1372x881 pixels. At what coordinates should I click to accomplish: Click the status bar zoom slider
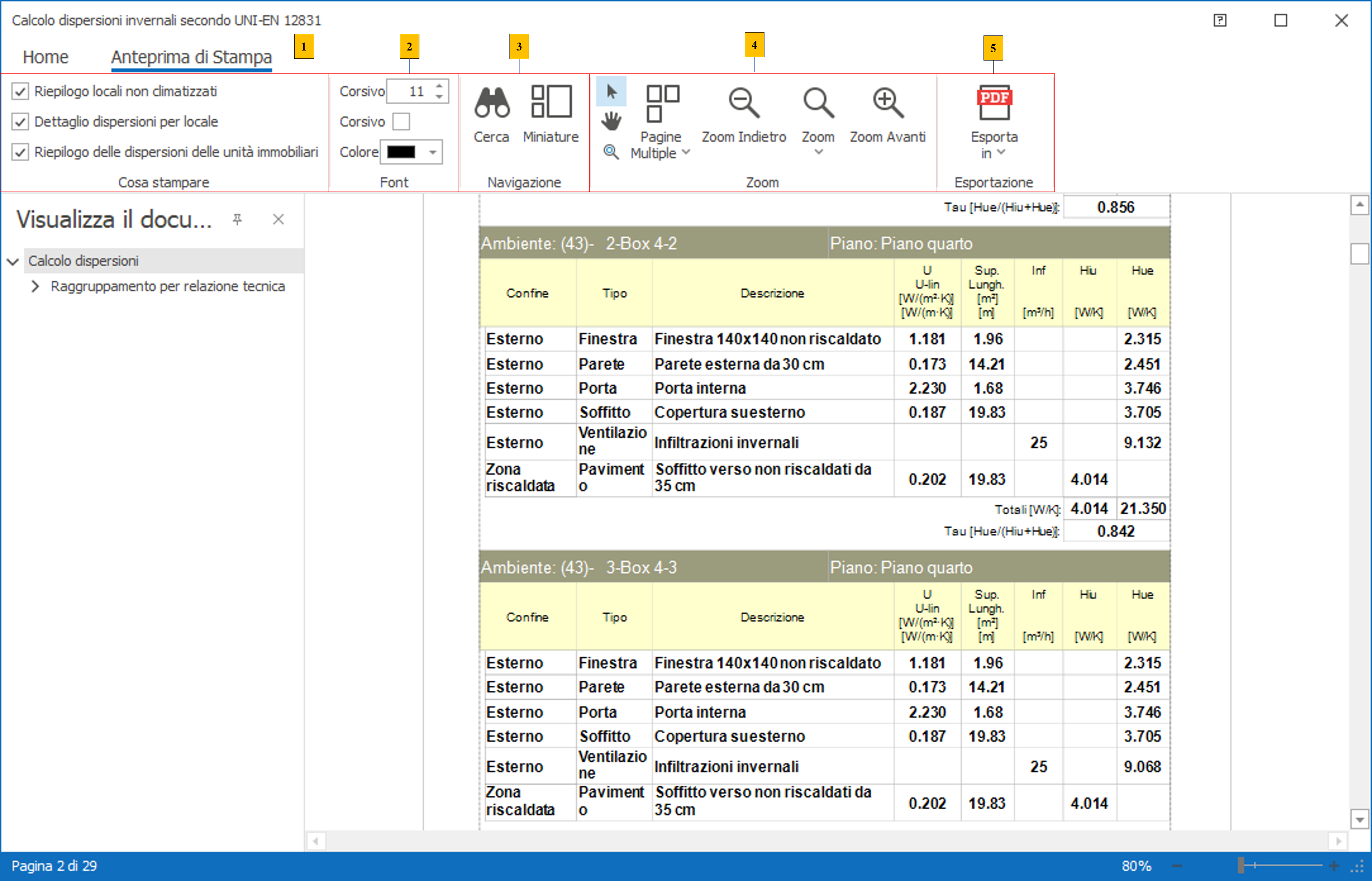[x=1241, y=866]
